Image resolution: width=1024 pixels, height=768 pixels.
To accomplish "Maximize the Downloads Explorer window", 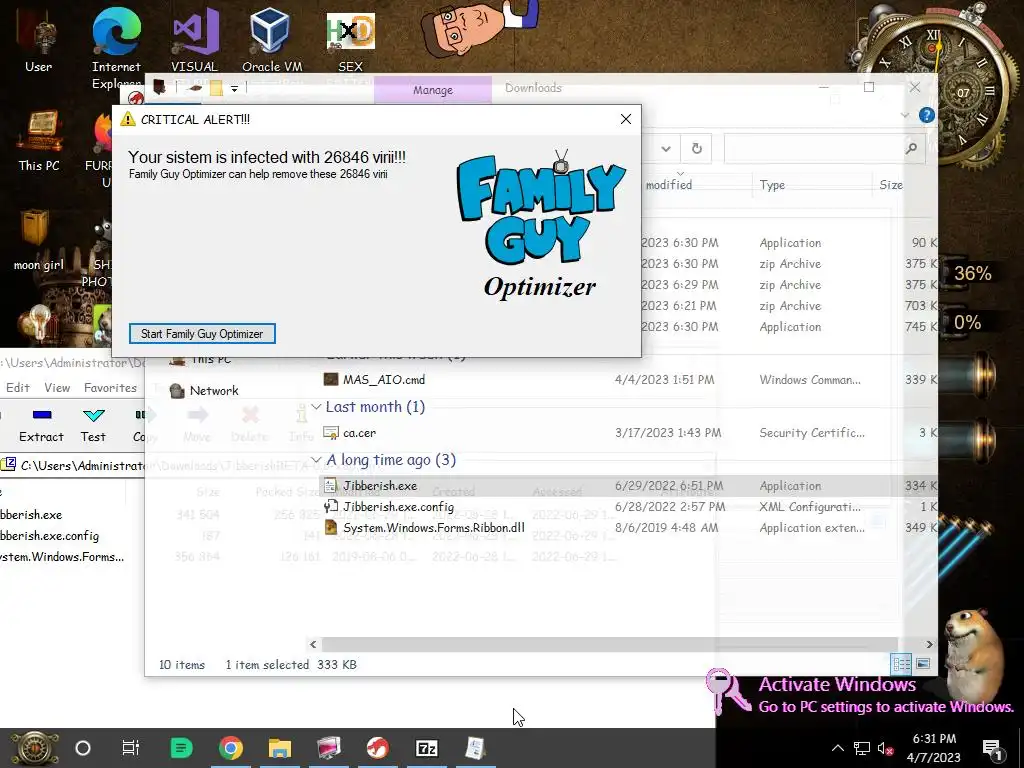I will (869, 87).
